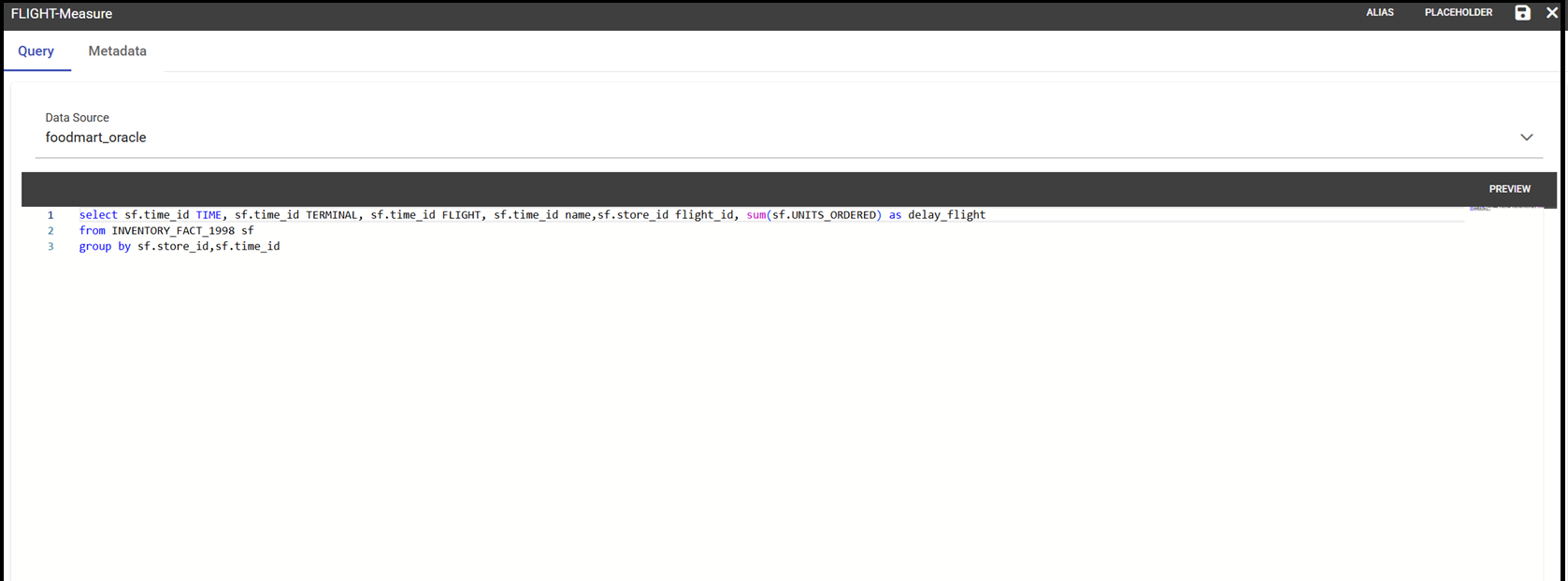Switch to the Query tab
This screenshot has width=1568, height=581.
tap(36, 51)
